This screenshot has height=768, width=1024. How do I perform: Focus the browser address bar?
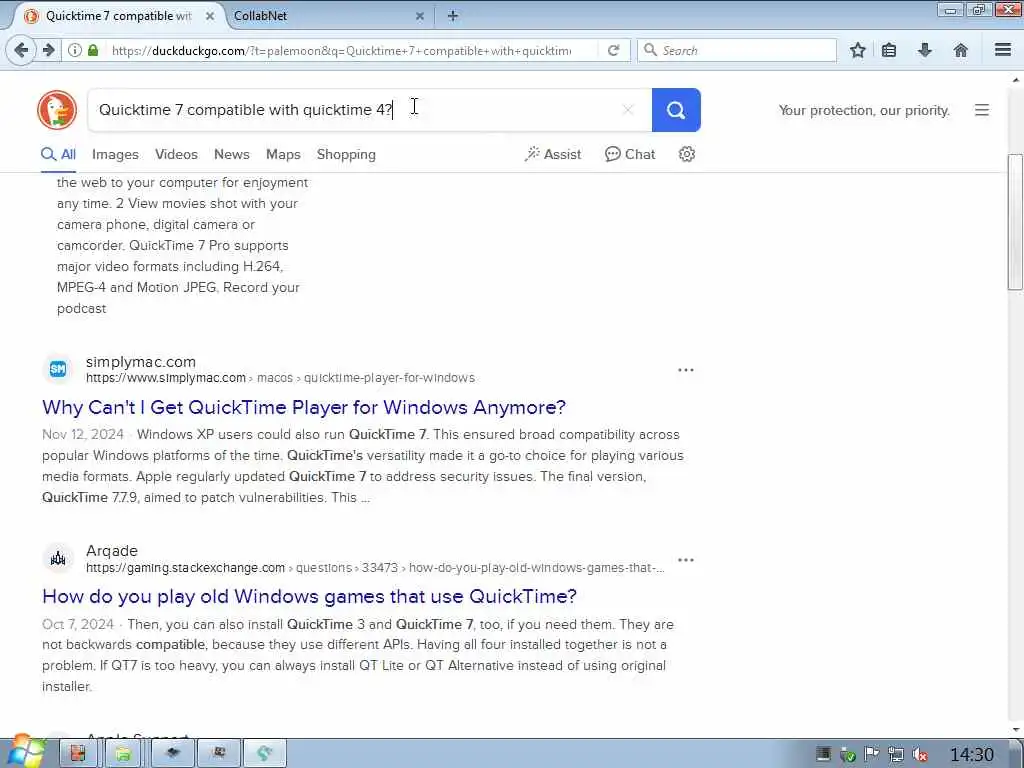click(342, 50)
